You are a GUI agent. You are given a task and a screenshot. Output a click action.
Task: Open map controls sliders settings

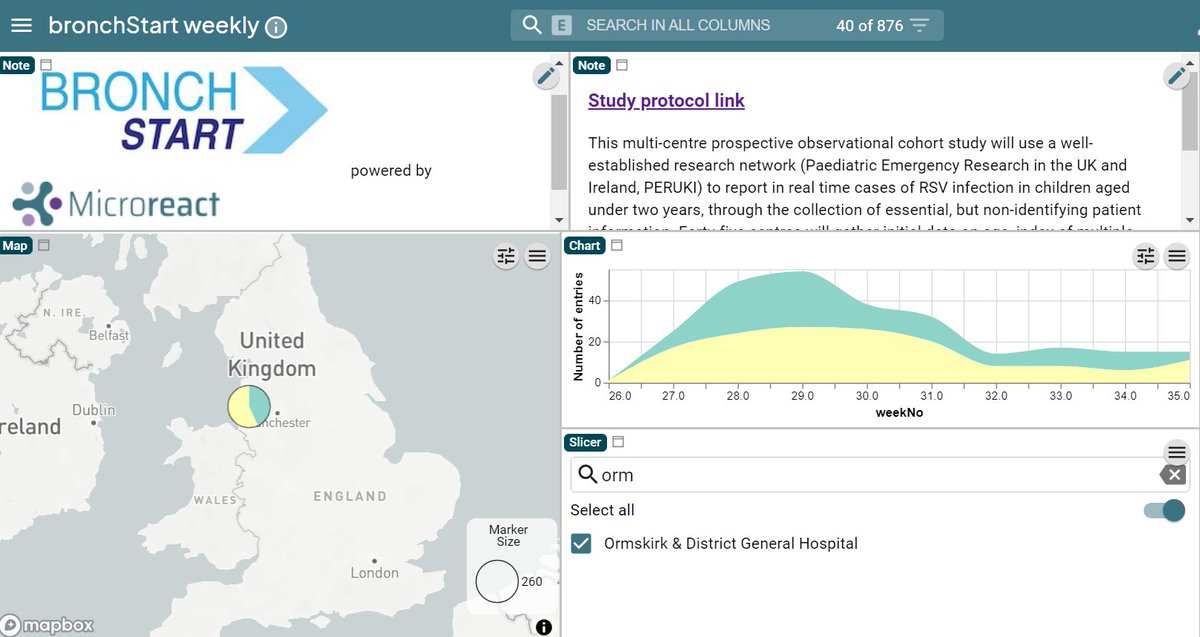coord(506,257)
